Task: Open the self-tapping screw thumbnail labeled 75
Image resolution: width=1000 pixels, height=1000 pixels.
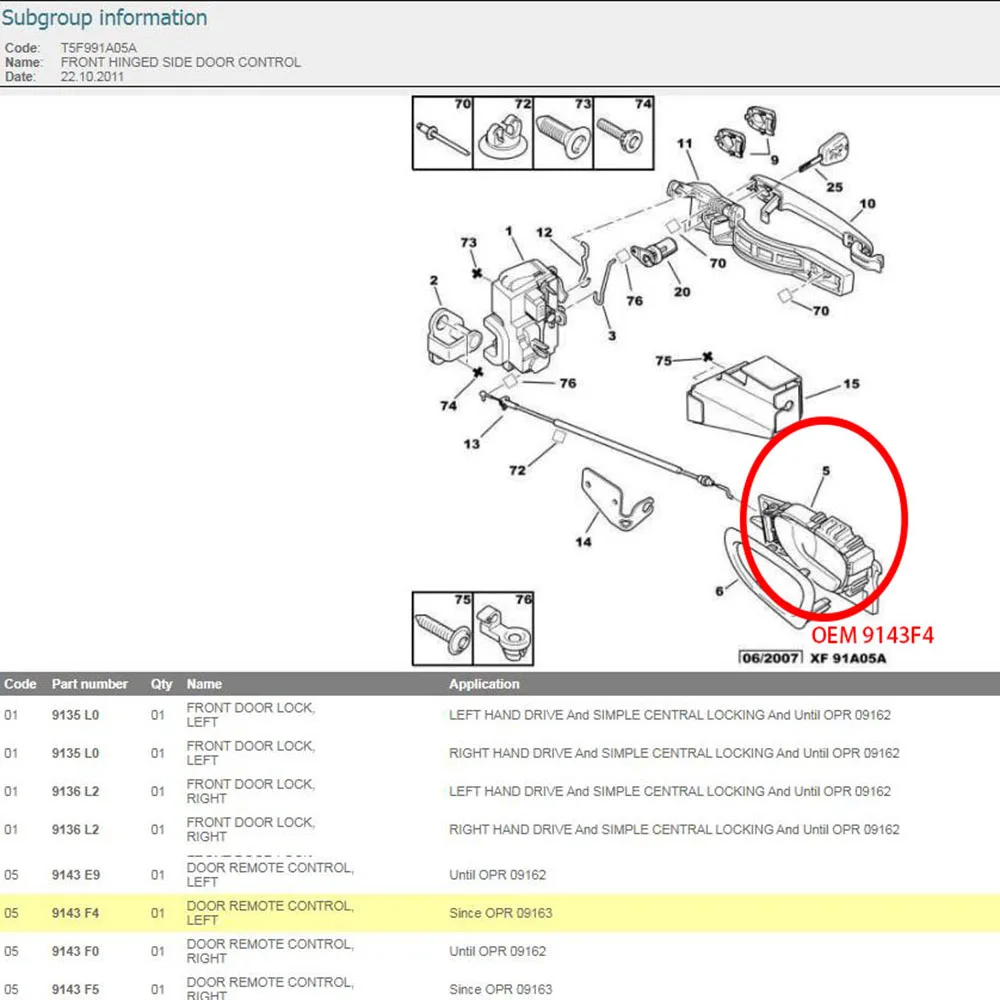Action: point(443,628)
